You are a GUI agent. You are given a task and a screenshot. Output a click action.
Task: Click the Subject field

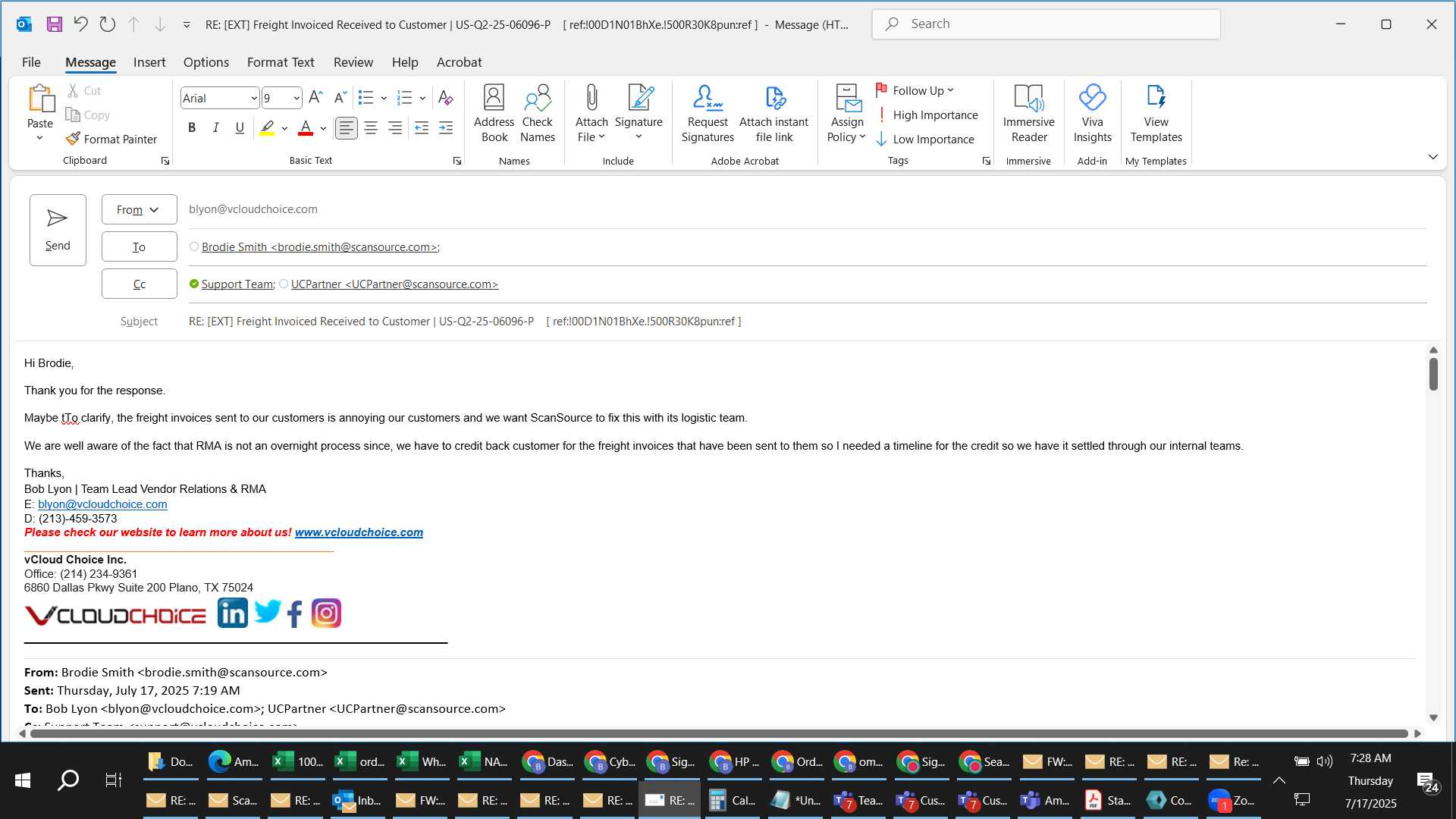pyautogui.click(x=808, y=322)
